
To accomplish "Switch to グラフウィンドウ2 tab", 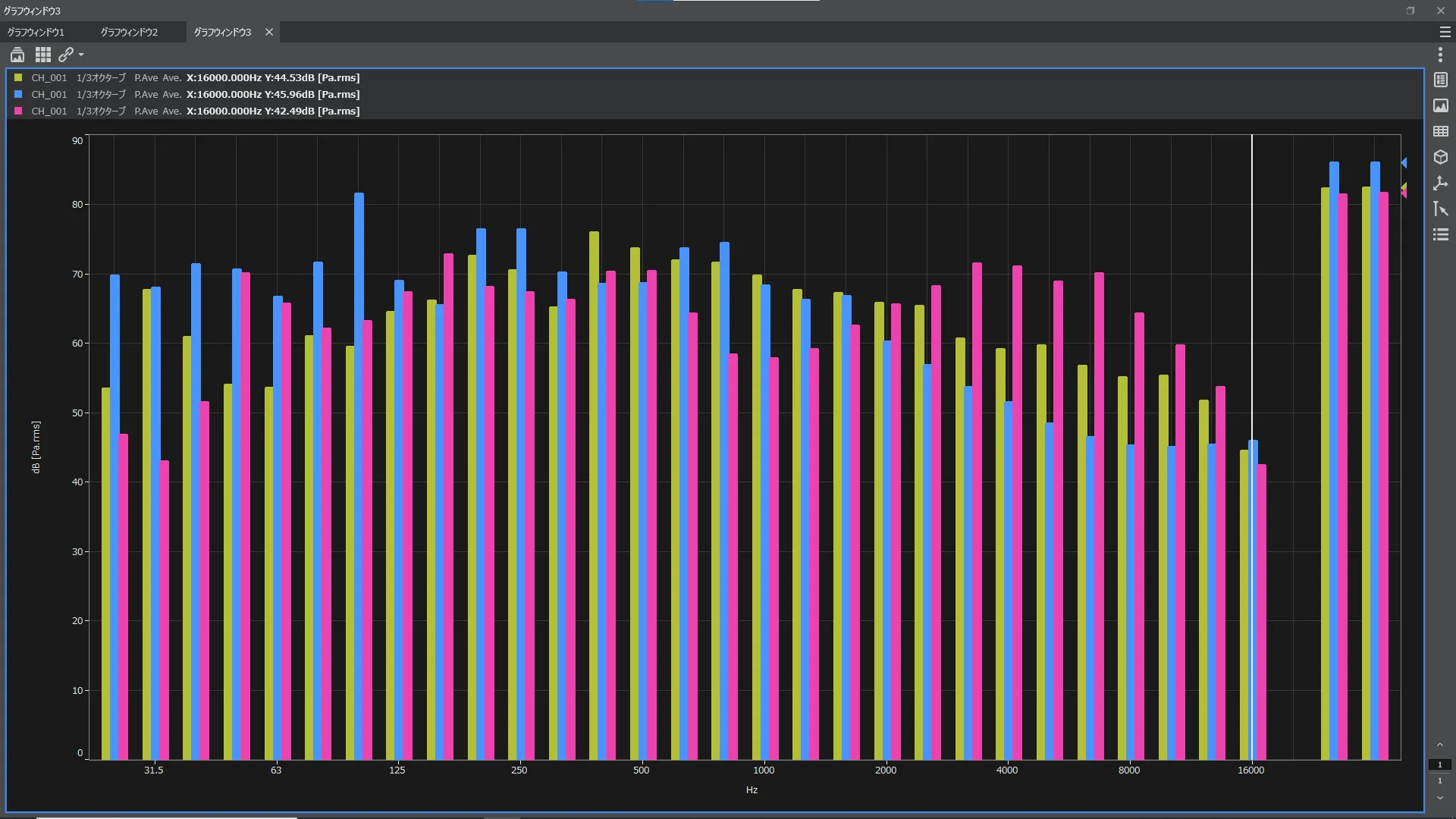I will pos(129,32).
